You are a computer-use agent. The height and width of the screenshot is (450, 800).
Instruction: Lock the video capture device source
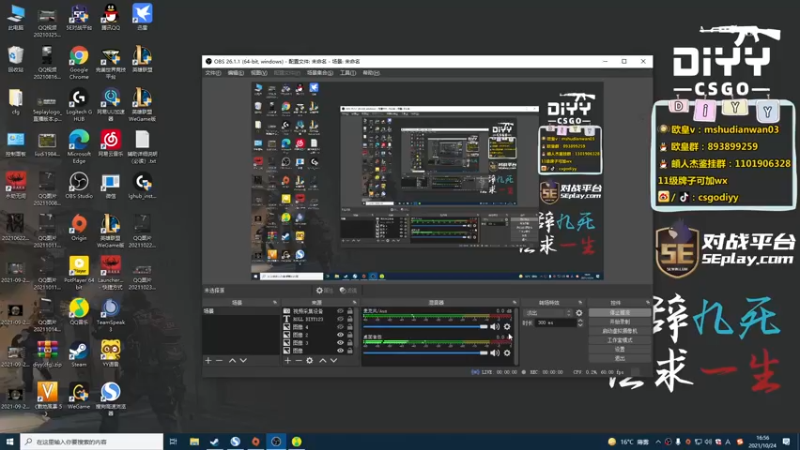tap(350, 311)
